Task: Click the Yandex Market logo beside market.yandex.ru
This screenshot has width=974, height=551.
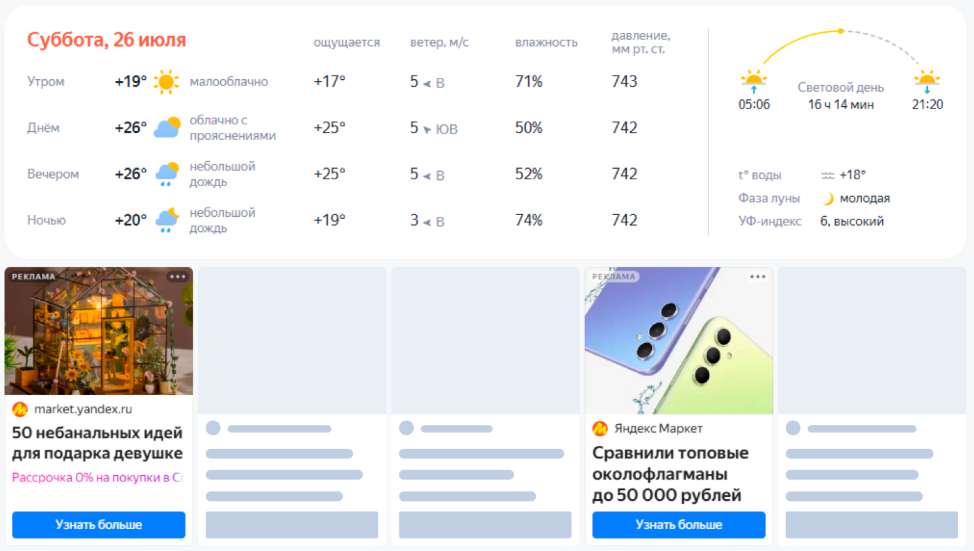Action: coord(20,409)
